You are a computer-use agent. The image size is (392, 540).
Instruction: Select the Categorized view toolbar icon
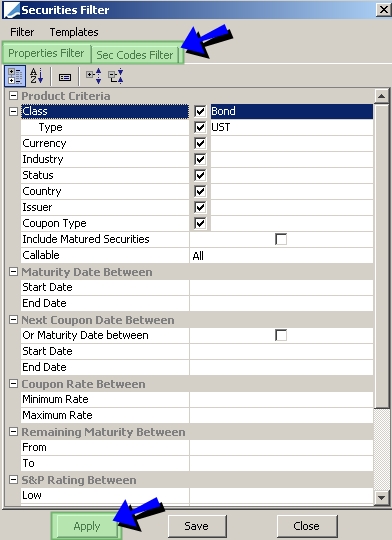point(15,76)
